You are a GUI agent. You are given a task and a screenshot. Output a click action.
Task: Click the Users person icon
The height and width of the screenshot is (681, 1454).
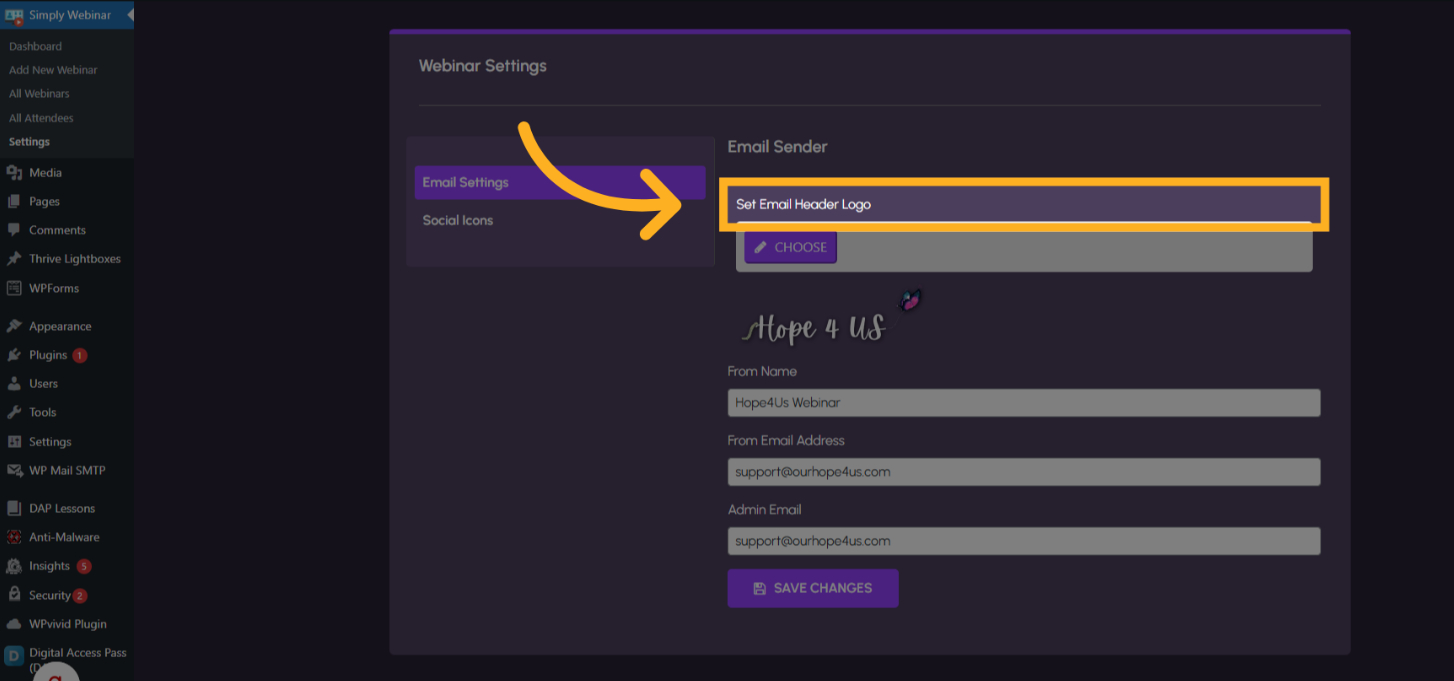point(14,384)
